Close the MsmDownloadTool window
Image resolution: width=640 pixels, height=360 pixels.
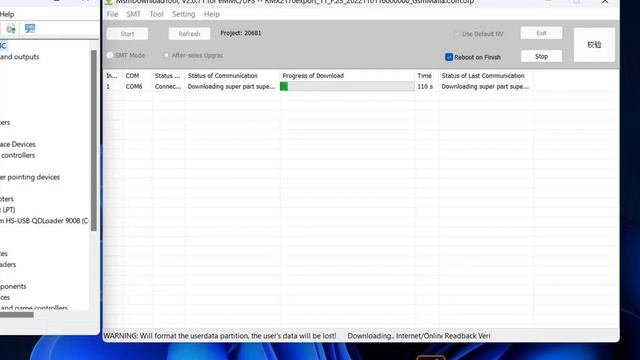coord(605,2)
